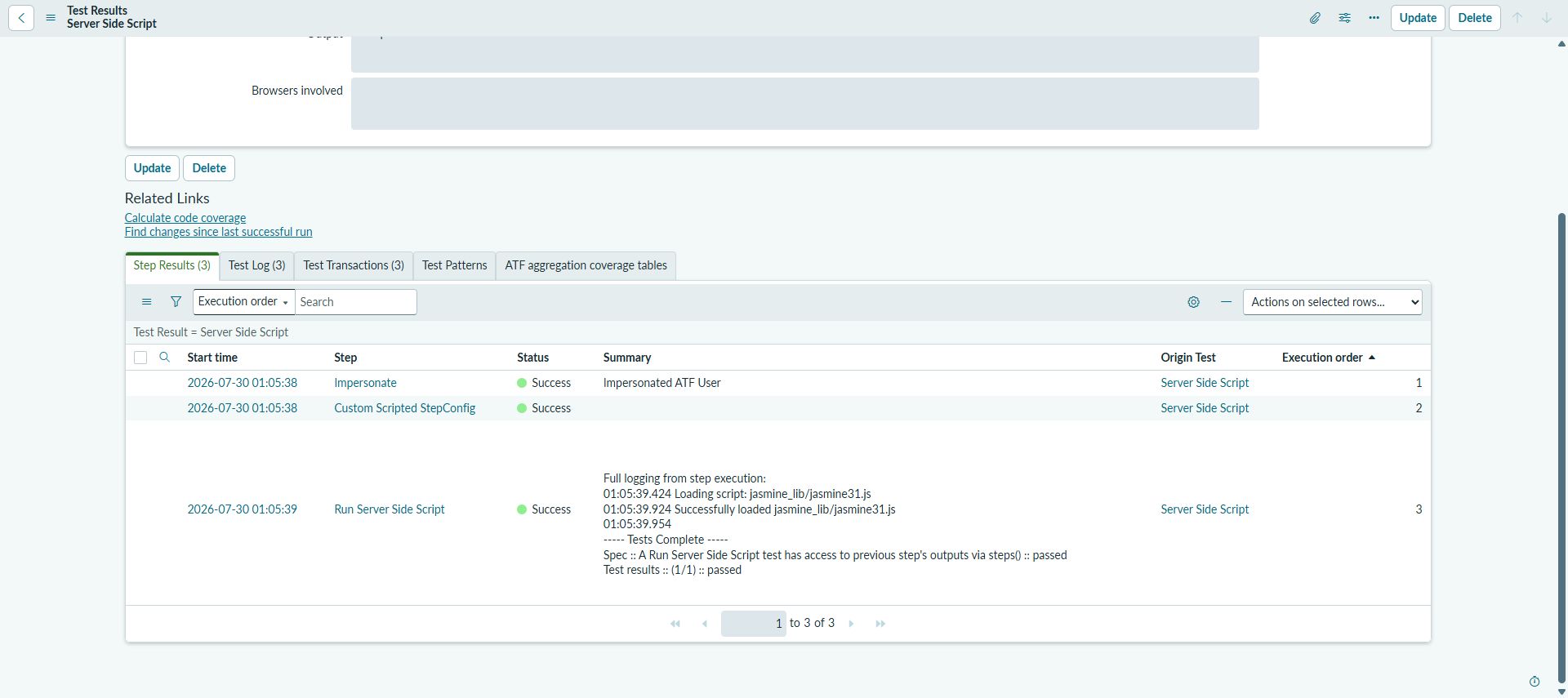The height and width of the screenshot is (698, 1568).
Task: Click the Browsers involved text area
Action: pos(804,104)
